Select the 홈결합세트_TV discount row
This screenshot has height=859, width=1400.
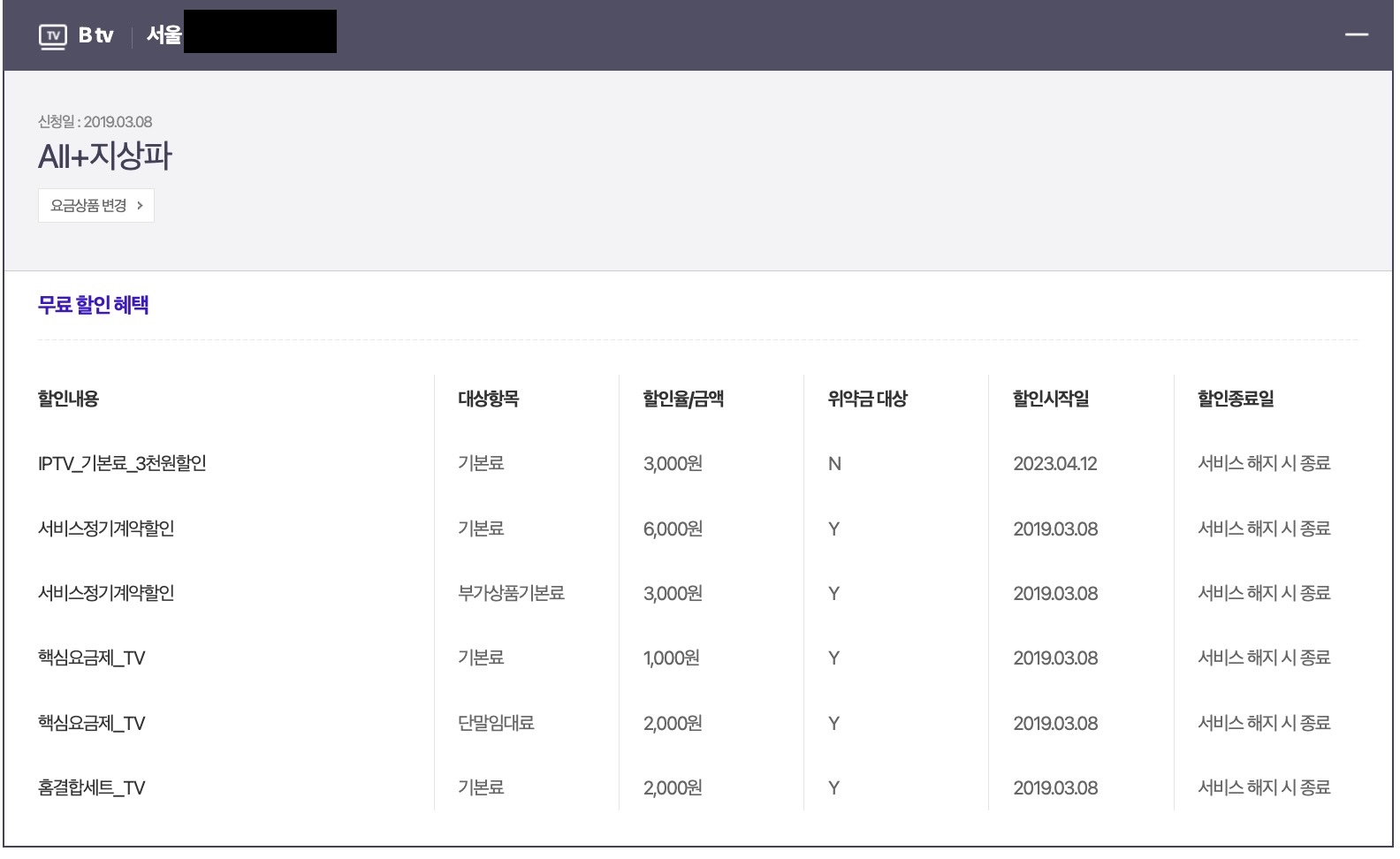tap(91, 788)
